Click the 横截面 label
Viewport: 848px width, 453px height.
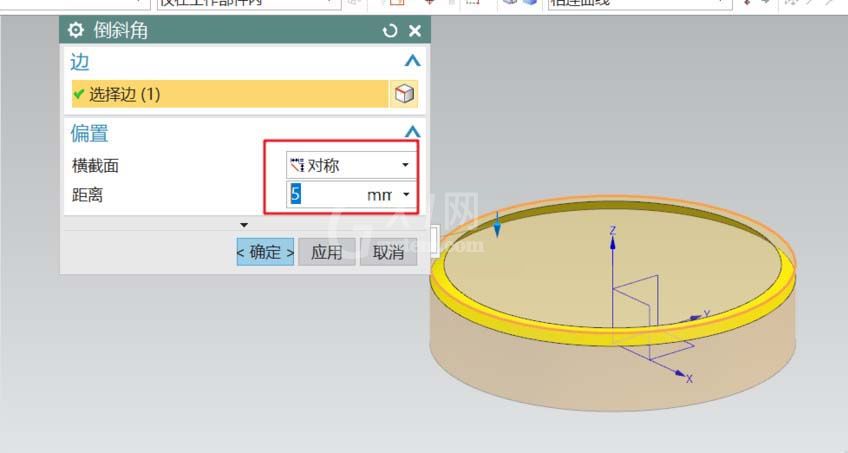[95, 165]
